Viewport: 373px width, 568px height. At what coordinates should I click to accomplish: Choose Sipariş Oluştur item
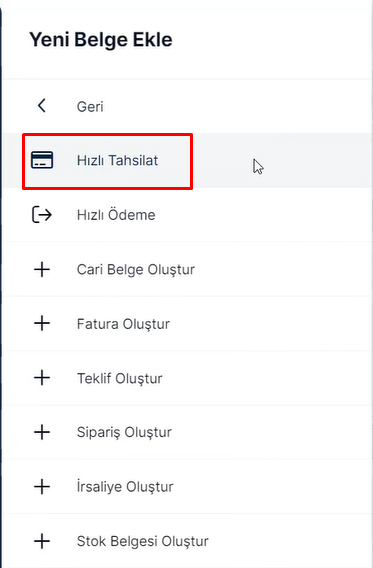124,433
